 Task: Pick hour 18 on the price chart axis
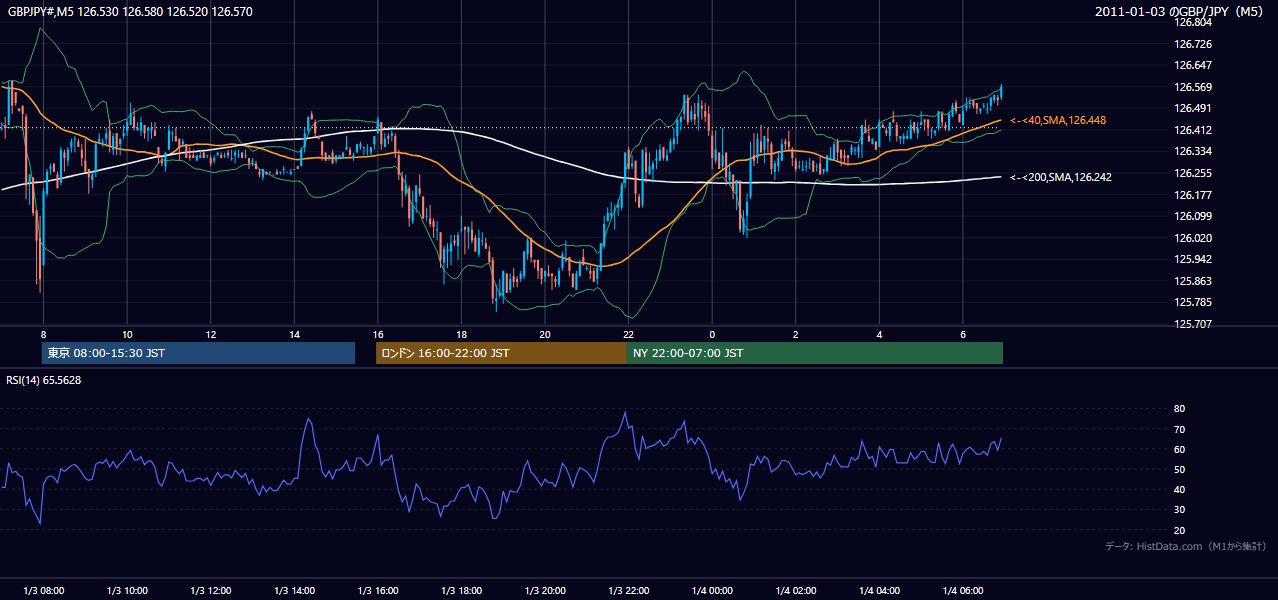[x=461, y=334]
